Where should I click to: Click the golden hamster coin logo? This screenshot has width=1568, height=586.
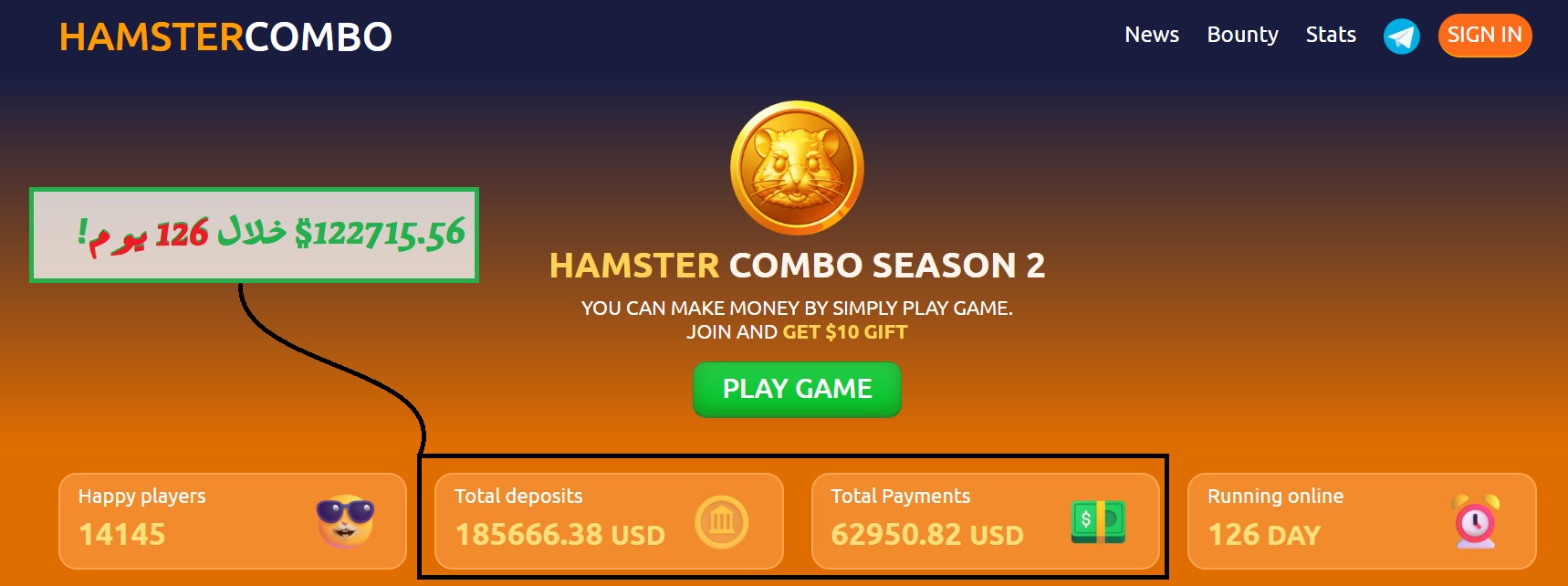(797, 167)
